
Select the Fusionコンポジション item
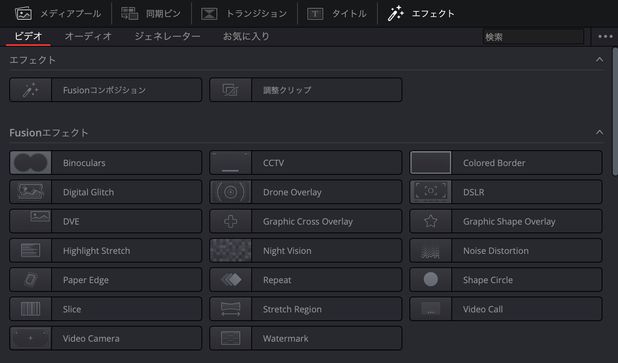click(106, 90)
